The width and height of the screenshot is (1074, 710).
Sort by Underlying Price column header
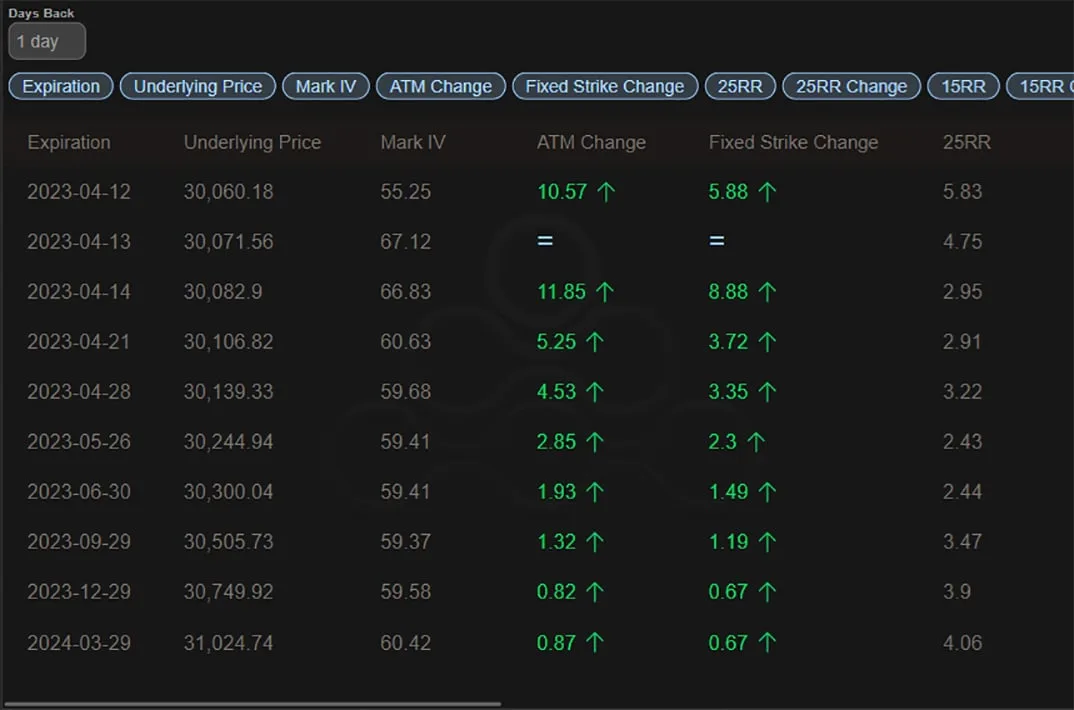[252, 142]
